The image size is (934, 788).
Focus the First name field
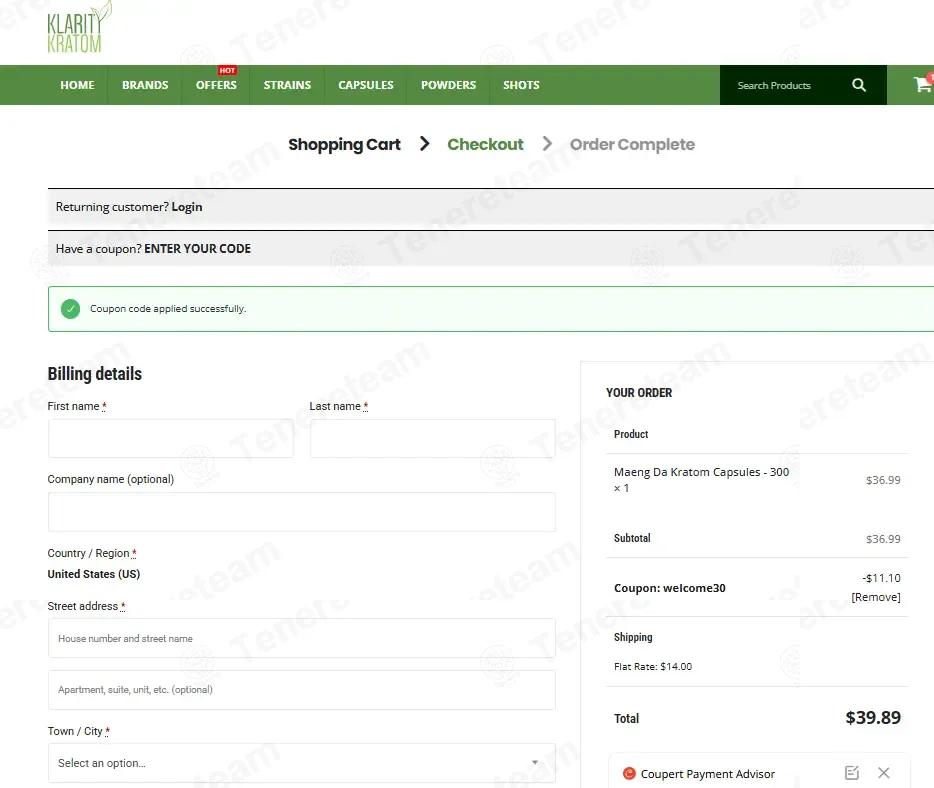click(170, 438)
